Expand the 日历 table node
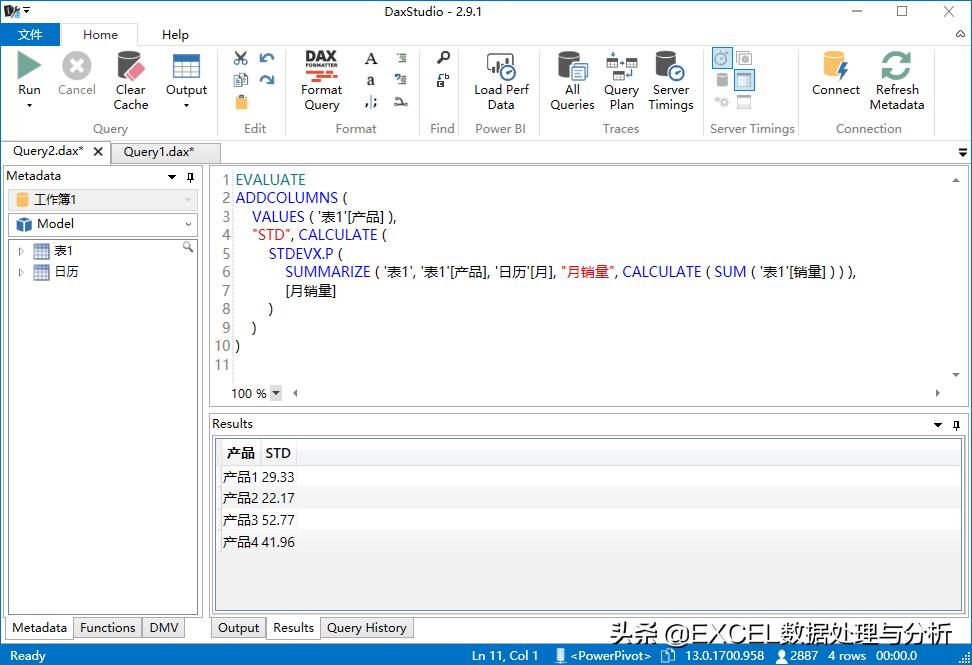Viewport: 972px width, 665px height. pyautogui.click(x=21, y=272)
